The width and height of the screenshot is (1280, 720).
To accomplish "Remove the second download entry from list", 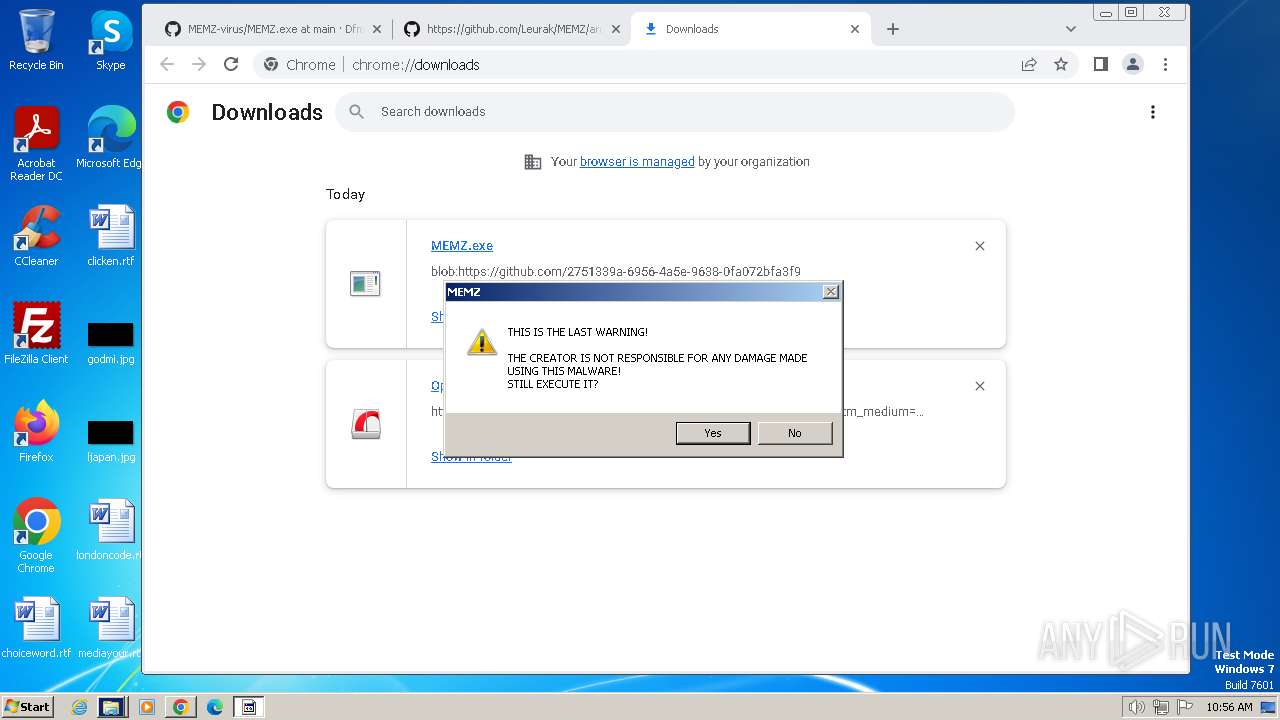I will (x=980, y=386).
